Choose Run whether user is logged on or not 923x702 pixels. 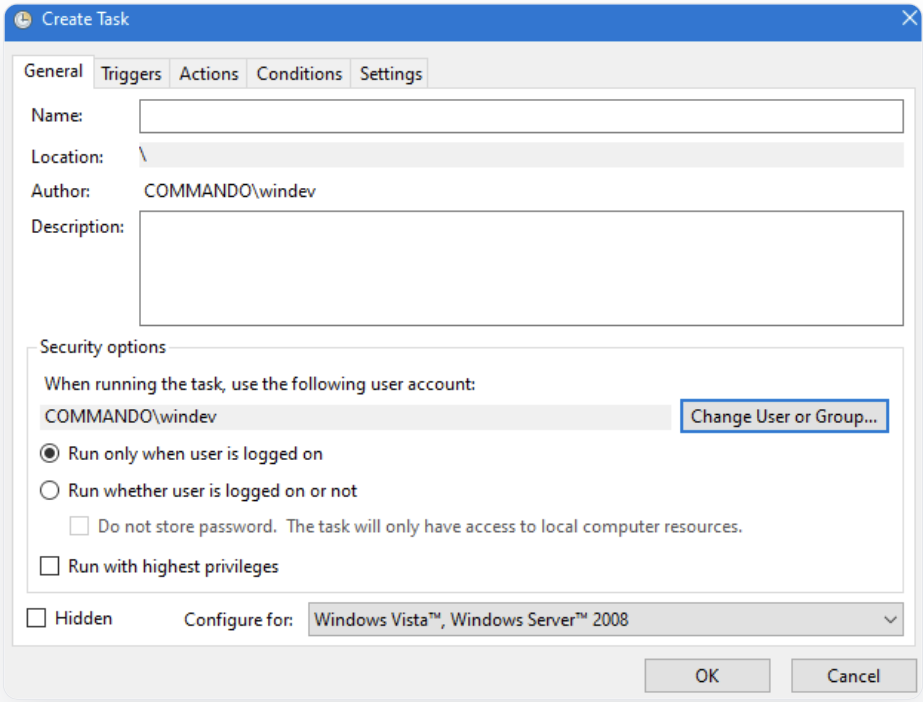tap(50, 491)
